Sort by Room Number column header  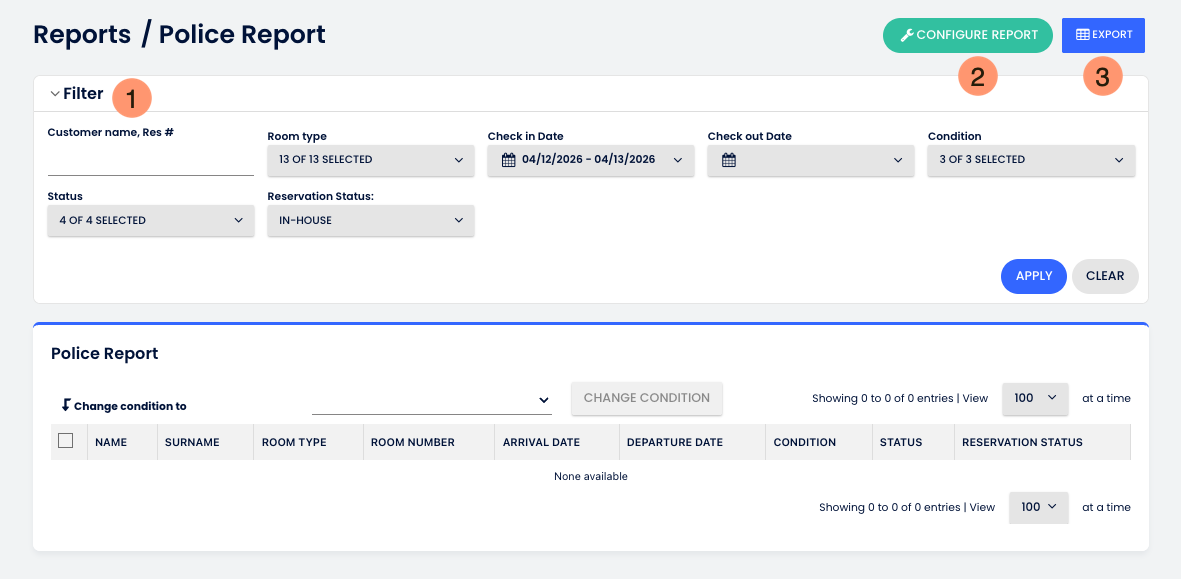[412, 442]
